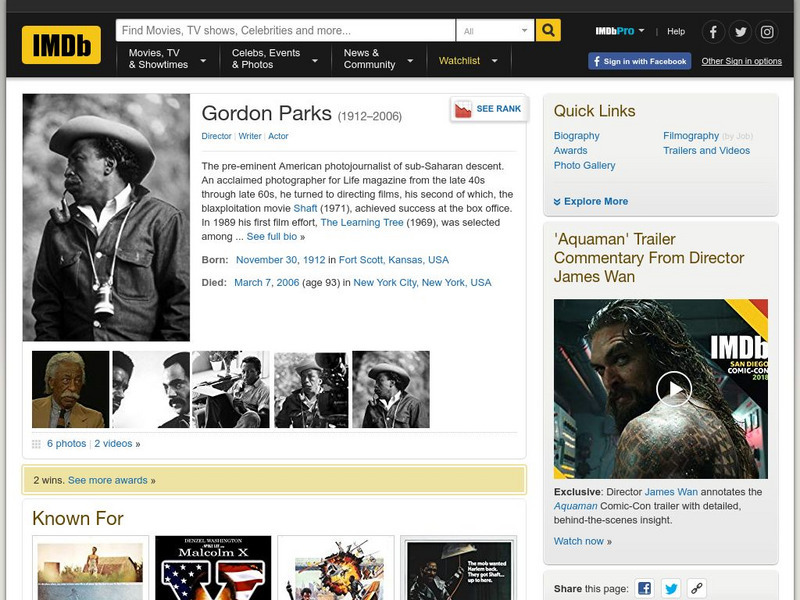Click See full bio link
Image resolution: width=800 pixels, height=600 pixels.
pyautogui.click(x=271, y=237)
